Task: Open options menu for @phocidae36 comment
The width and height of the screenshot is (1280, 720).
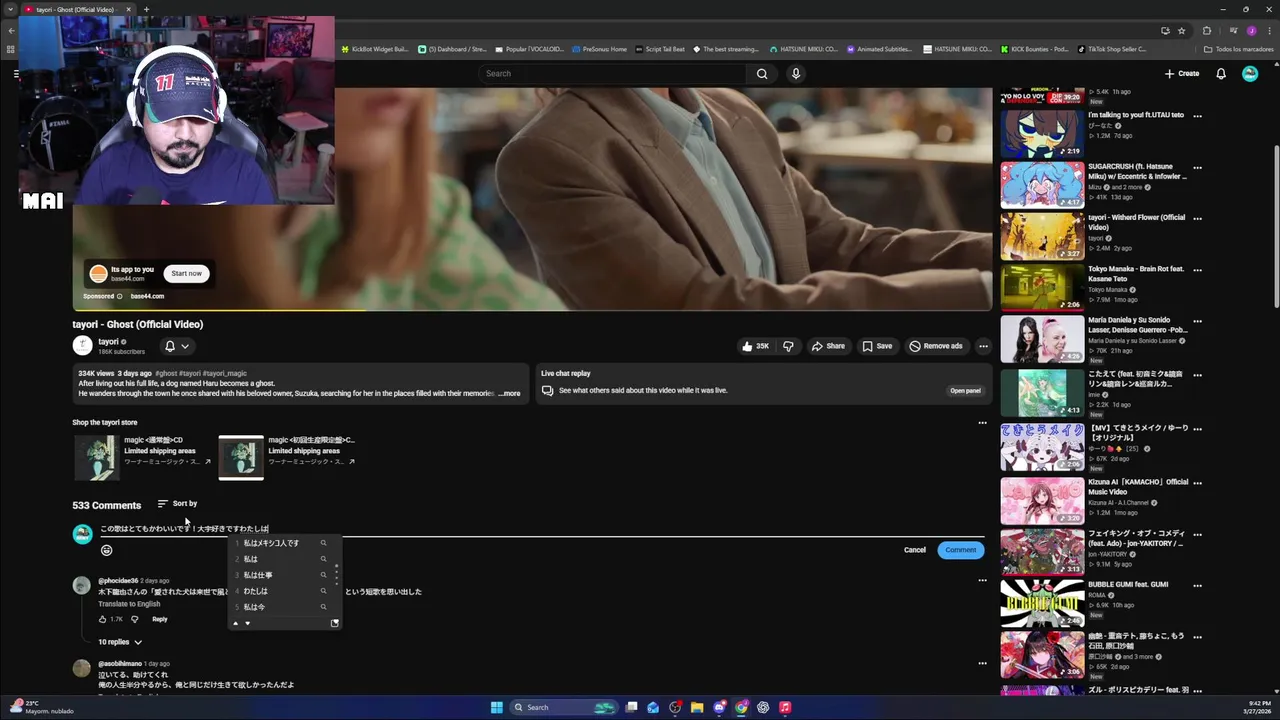Action: [x=982, y=581]
